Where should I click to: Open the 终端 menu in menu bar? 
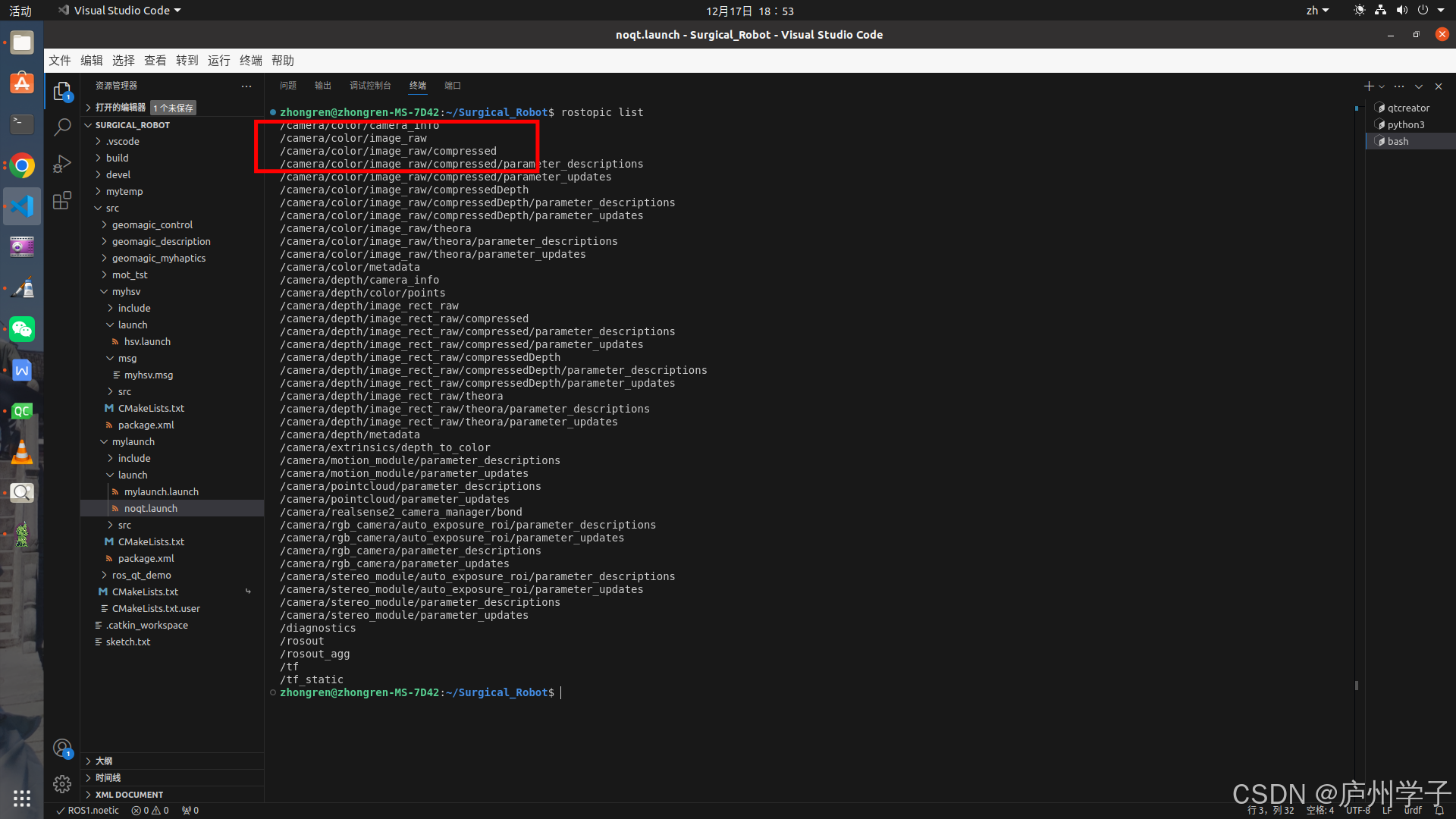click(250, 61)
